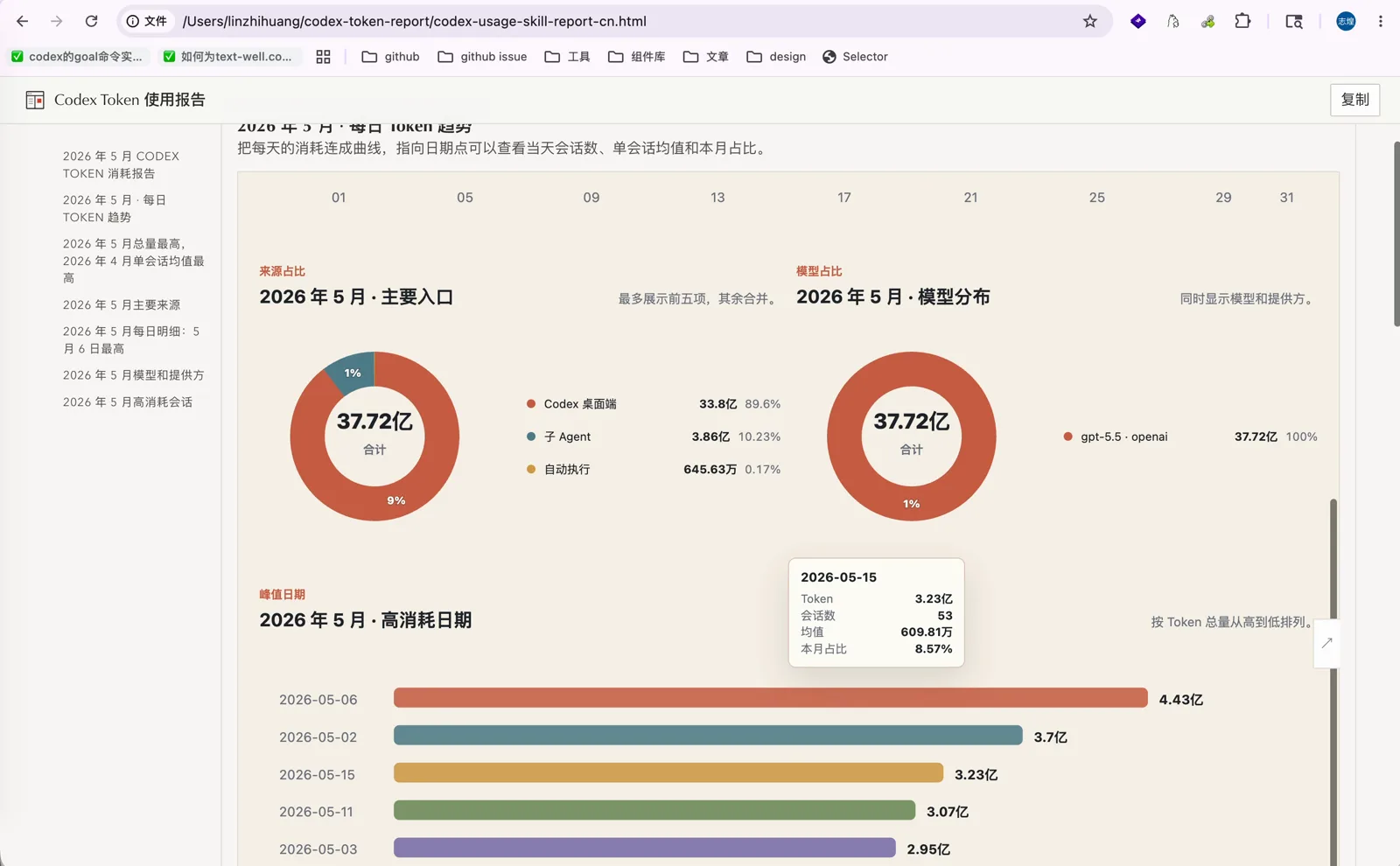Click the 10.23% value for 子 Agent

coord(759,436)
